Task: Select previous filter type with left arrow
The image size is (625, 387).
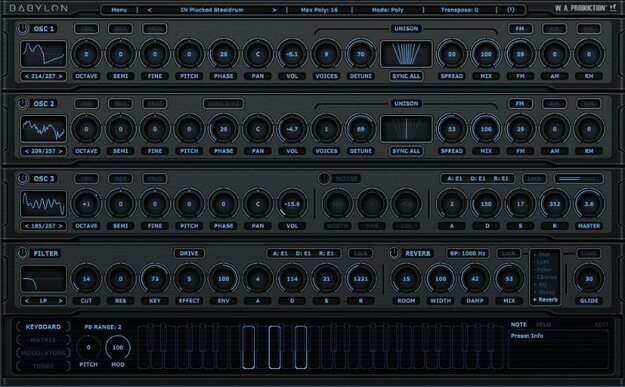Action: click(x=27, y=301)
